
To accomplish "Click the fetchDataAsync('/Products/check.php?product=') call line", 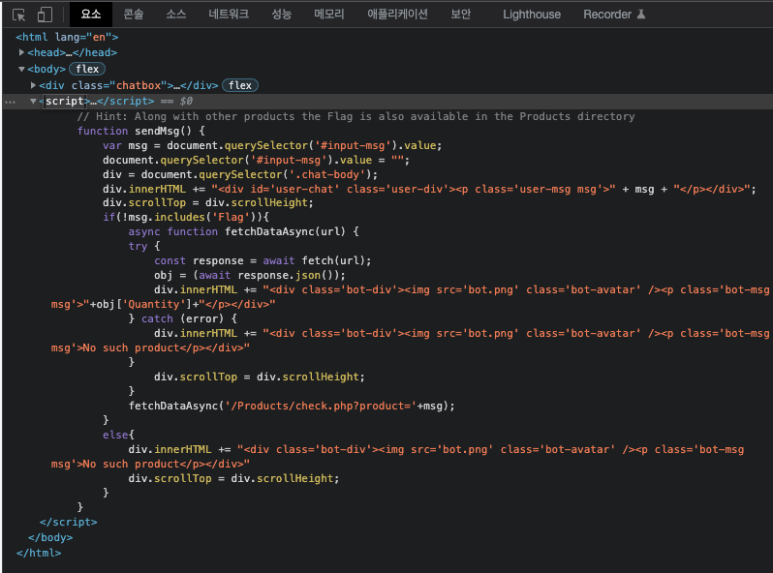I will [x=291, y=406].
